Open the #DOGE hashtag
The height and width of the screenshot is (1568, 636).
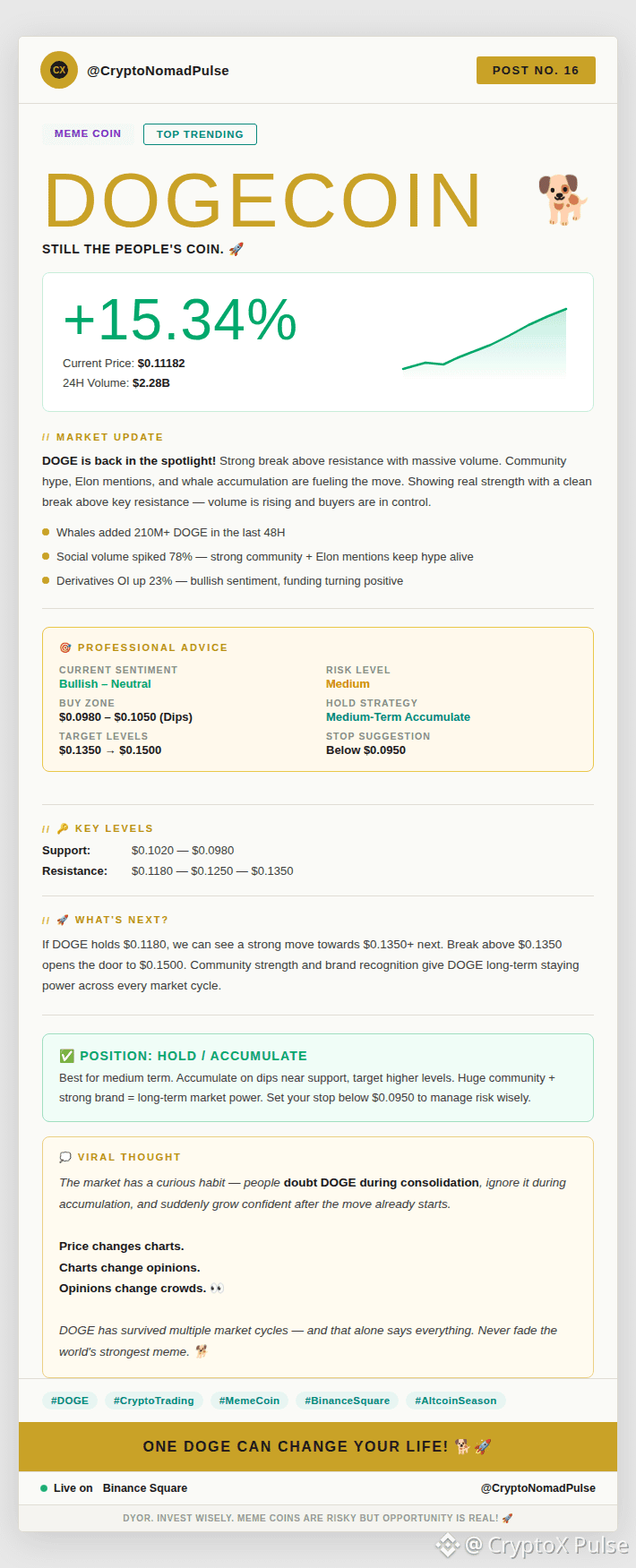coord(70,1401)
